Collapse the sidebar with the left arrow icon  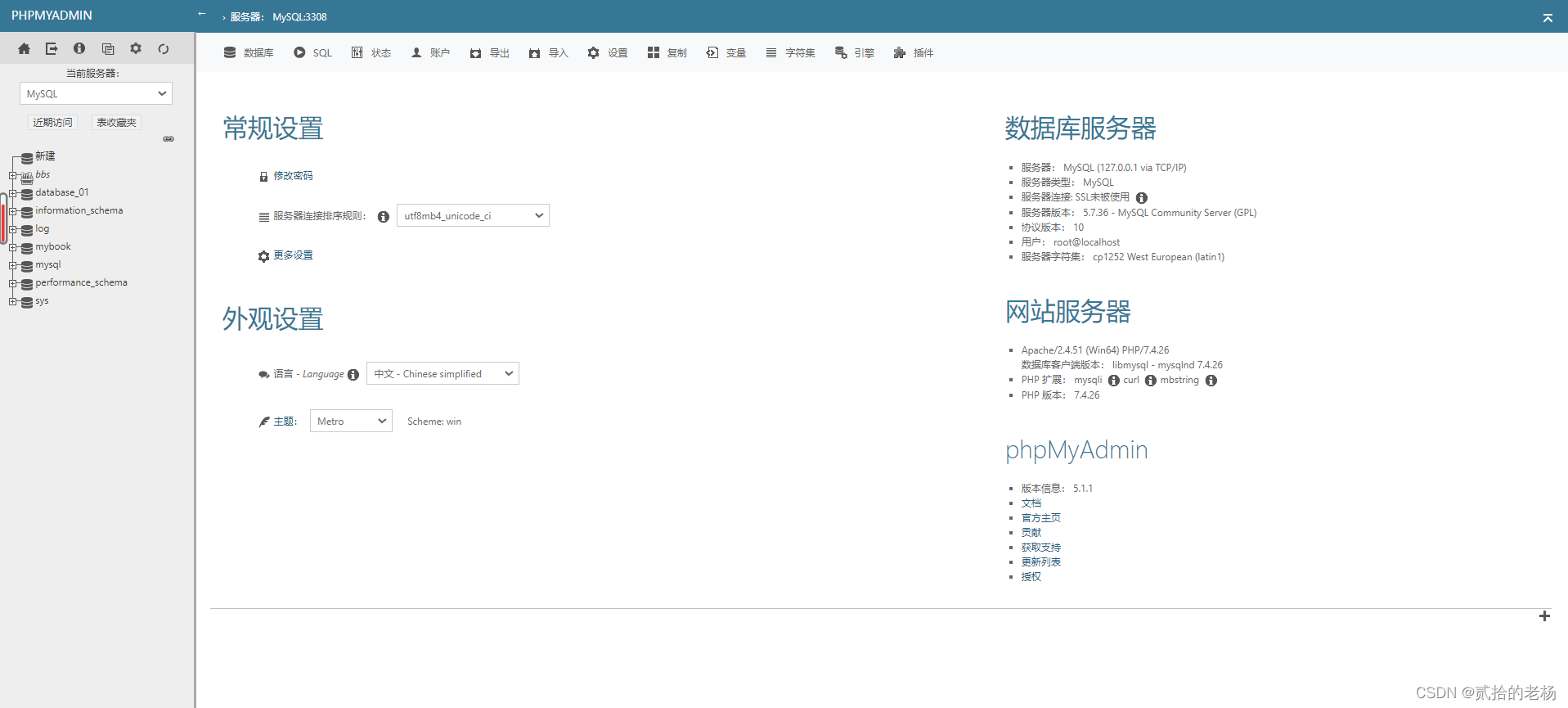point(202,14)
